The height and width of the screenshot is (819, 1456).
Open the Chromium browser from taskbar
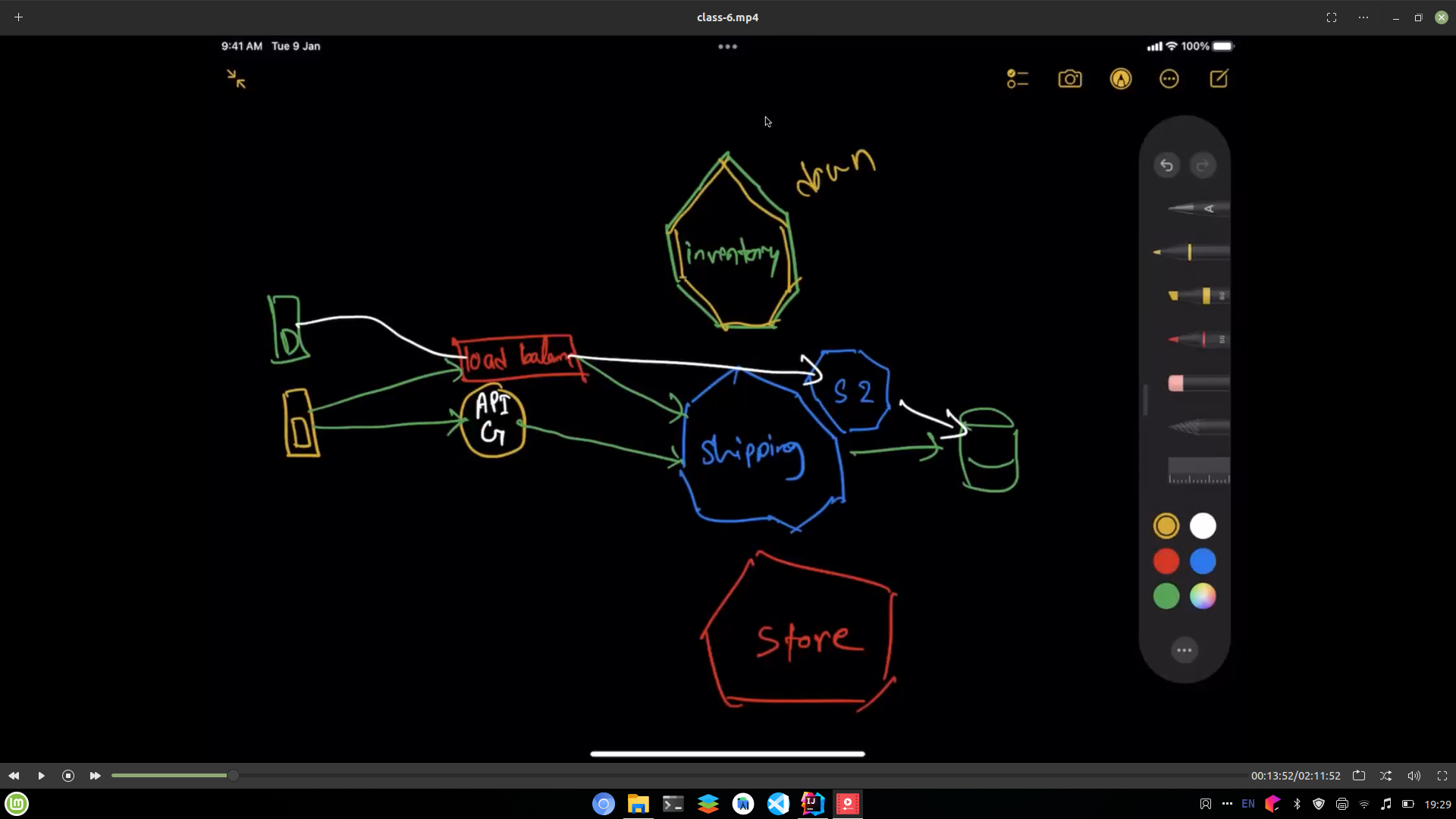click(x=604, y=804)
